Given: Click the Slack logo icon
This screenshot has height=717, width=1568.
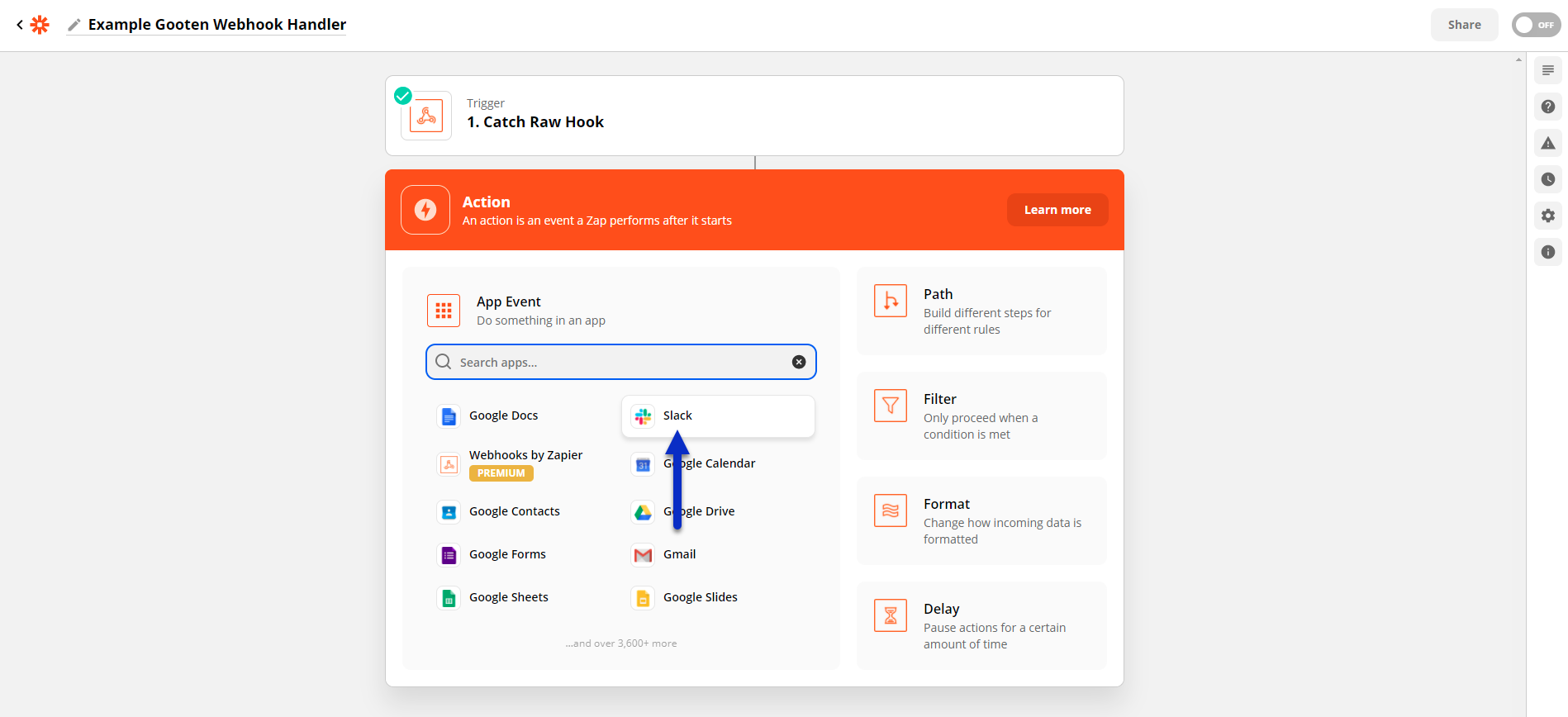Looking at the screenshot, I should pyautogui.click(x=643, y=416).
